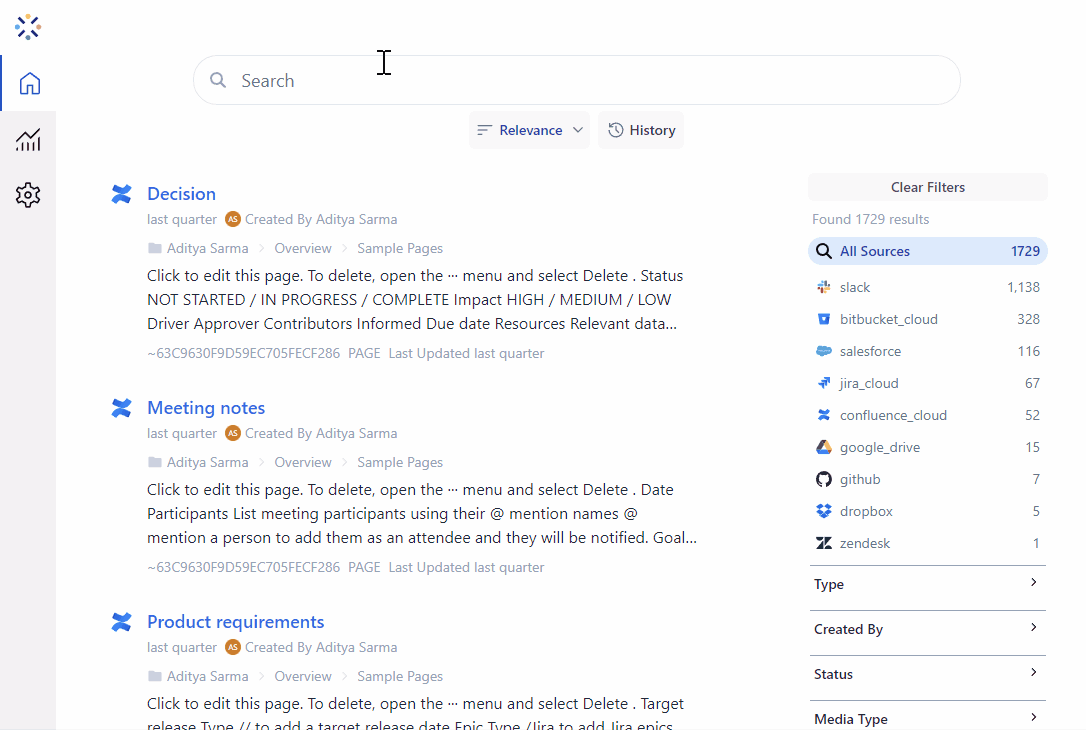Click Aditya Sarma breadcrumb under Decision

pyautogui.click(x=207, y=248)
